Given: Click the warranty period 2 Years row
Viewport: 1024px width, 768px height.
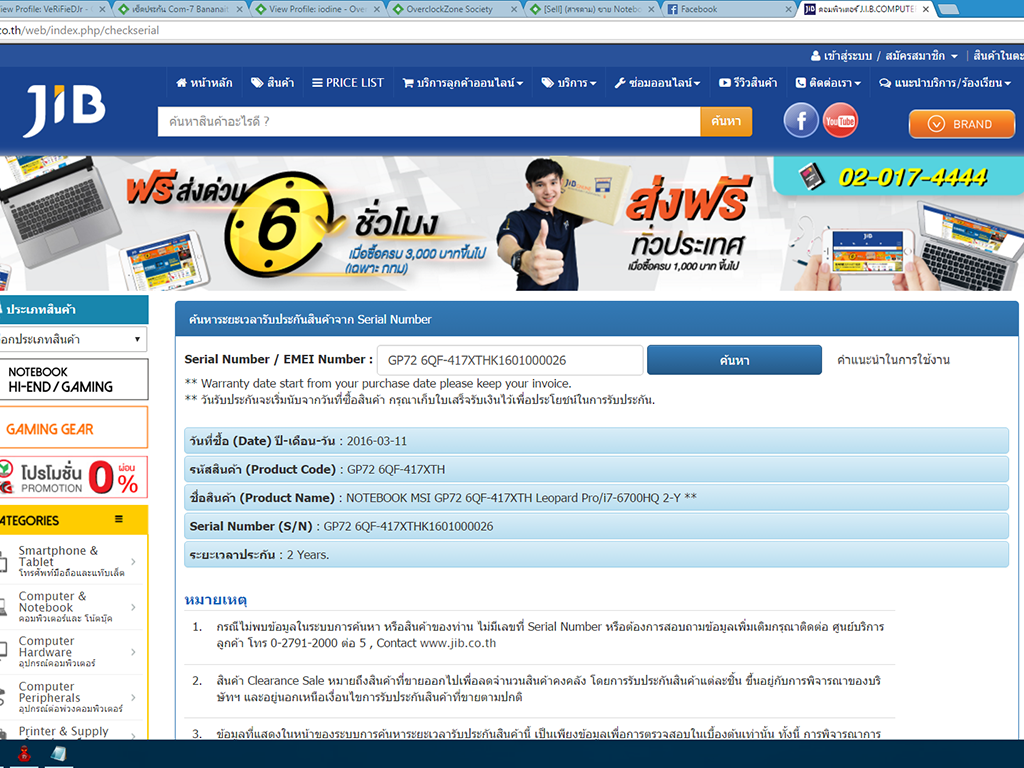Looking at the screenshot, I should pyautogui.click(x=596, y=554).
